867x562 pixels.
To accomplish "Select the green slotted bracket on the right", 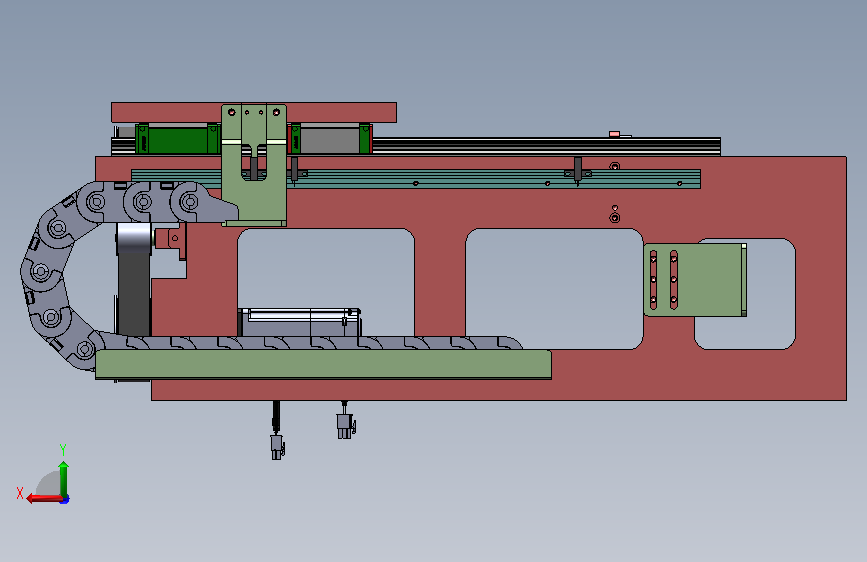I will click(695, 280).
